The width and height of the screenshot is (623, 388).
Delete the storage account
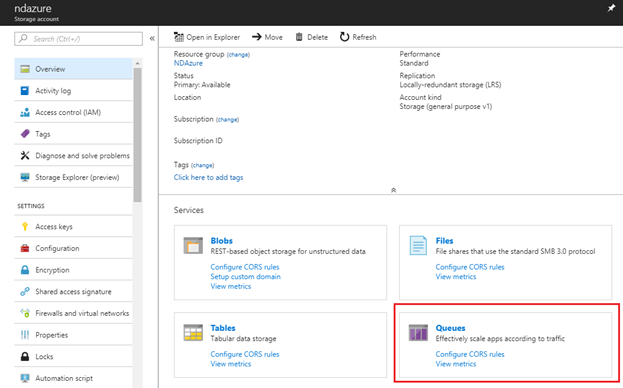point(312,37)
